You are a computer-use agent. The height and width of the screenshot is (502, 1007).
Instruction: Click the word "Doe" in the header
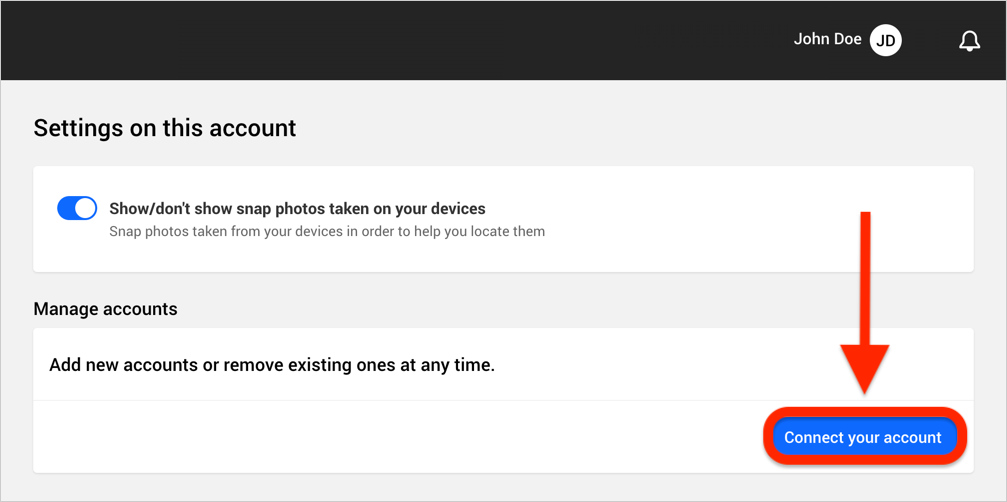(847, 39)
